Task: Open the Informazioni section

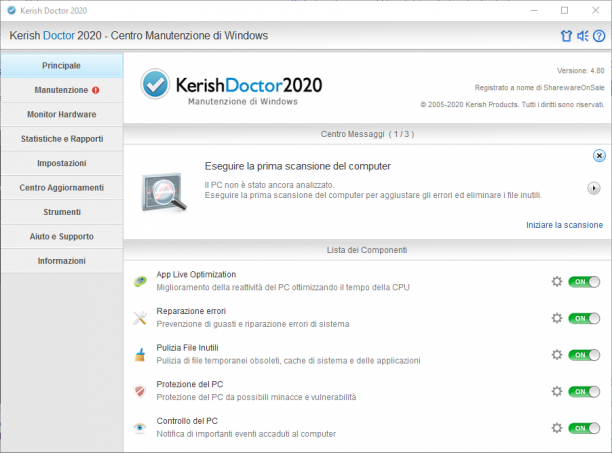Action: (62, 261)
